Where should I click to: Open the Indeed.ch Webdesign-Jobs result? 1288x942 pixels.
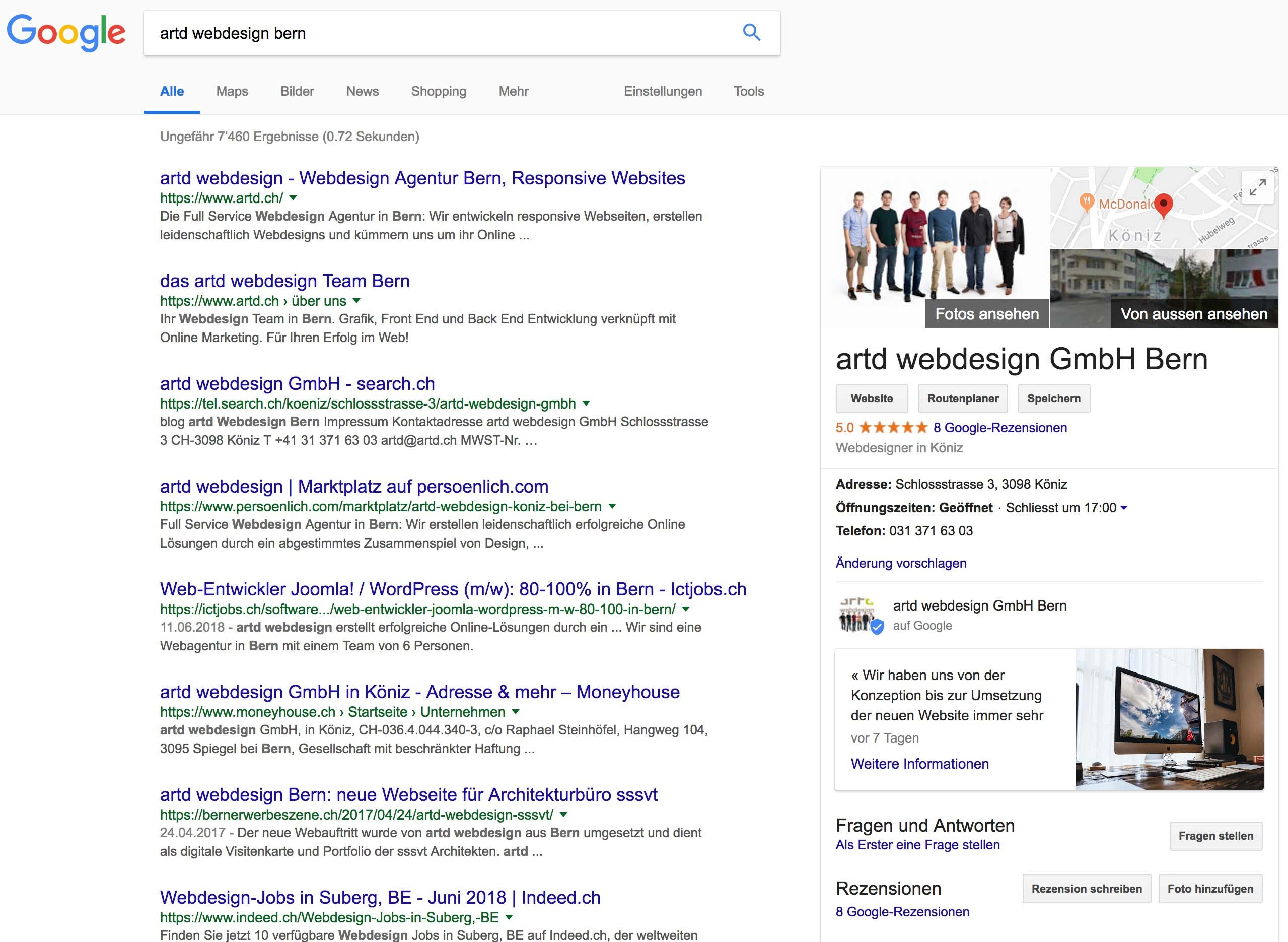[380, 897]
